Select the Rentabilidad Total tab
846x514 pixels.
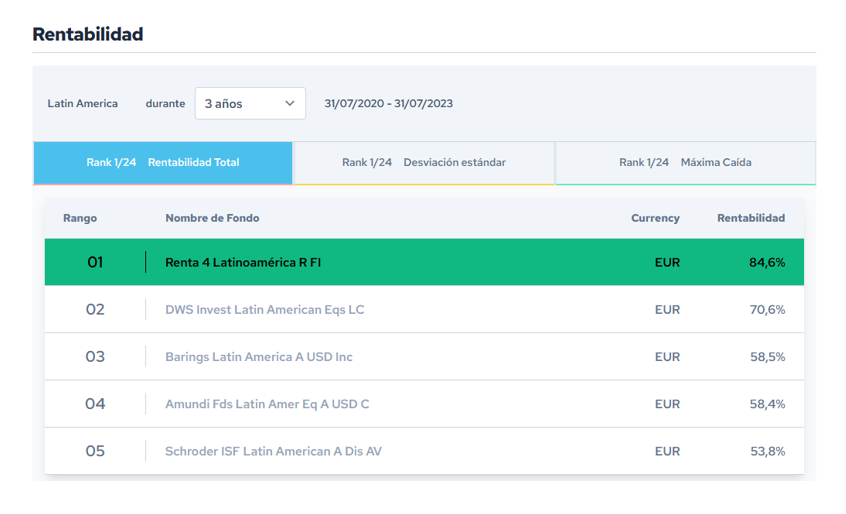[x=163, y=162]
